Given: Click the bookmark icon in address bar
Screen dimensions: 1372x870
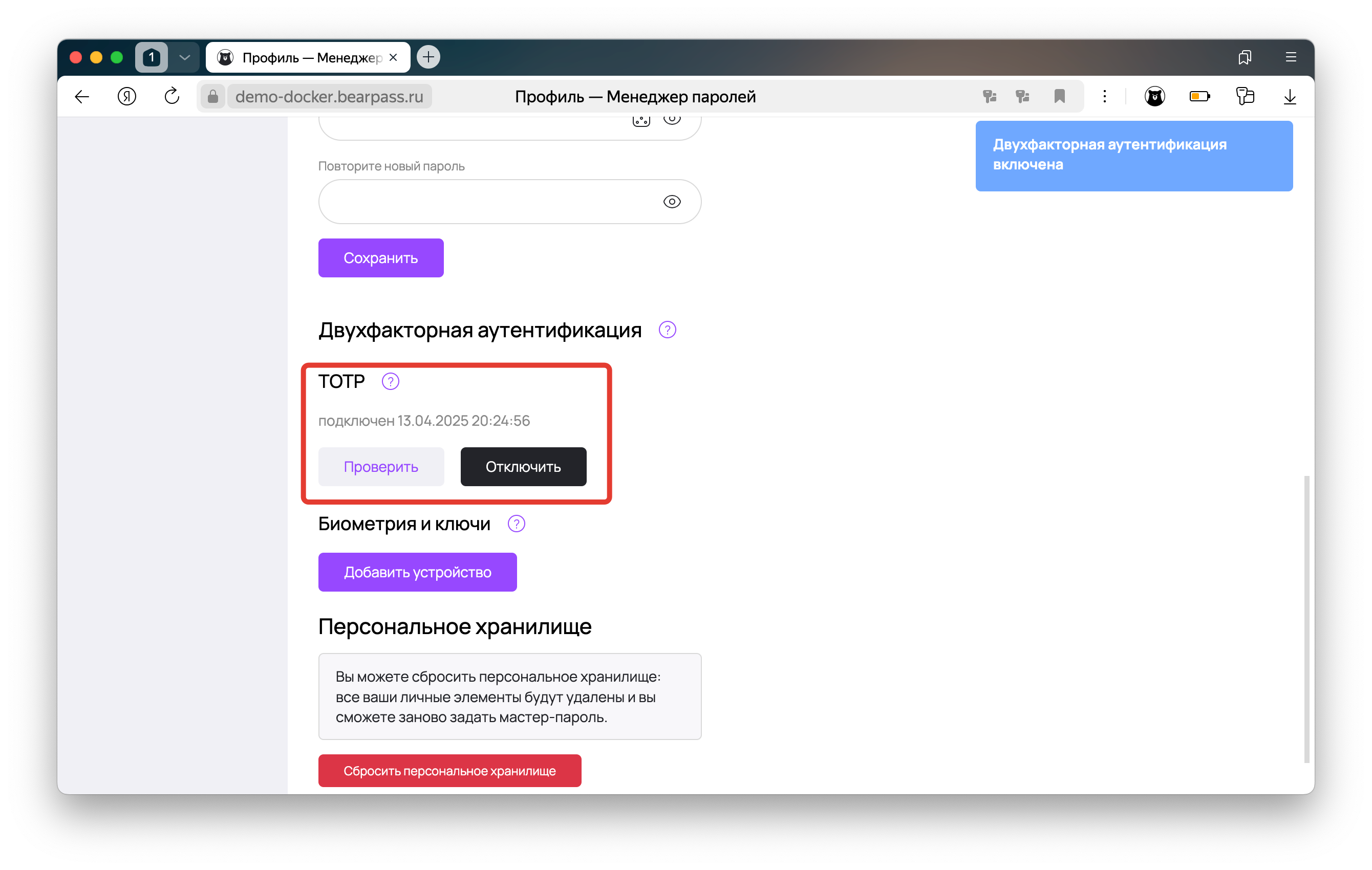Looking at the screenshot, I should click(x=1059, y=96).
